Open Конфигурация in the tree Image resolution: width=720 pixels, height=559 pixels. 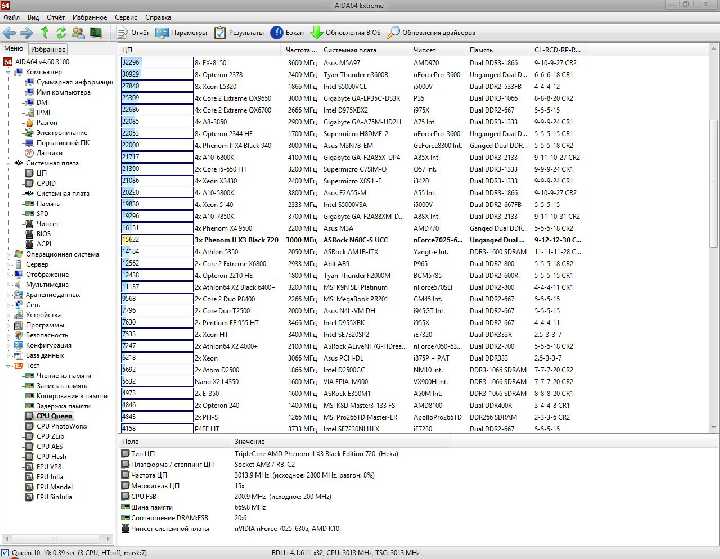pos(43,345)
